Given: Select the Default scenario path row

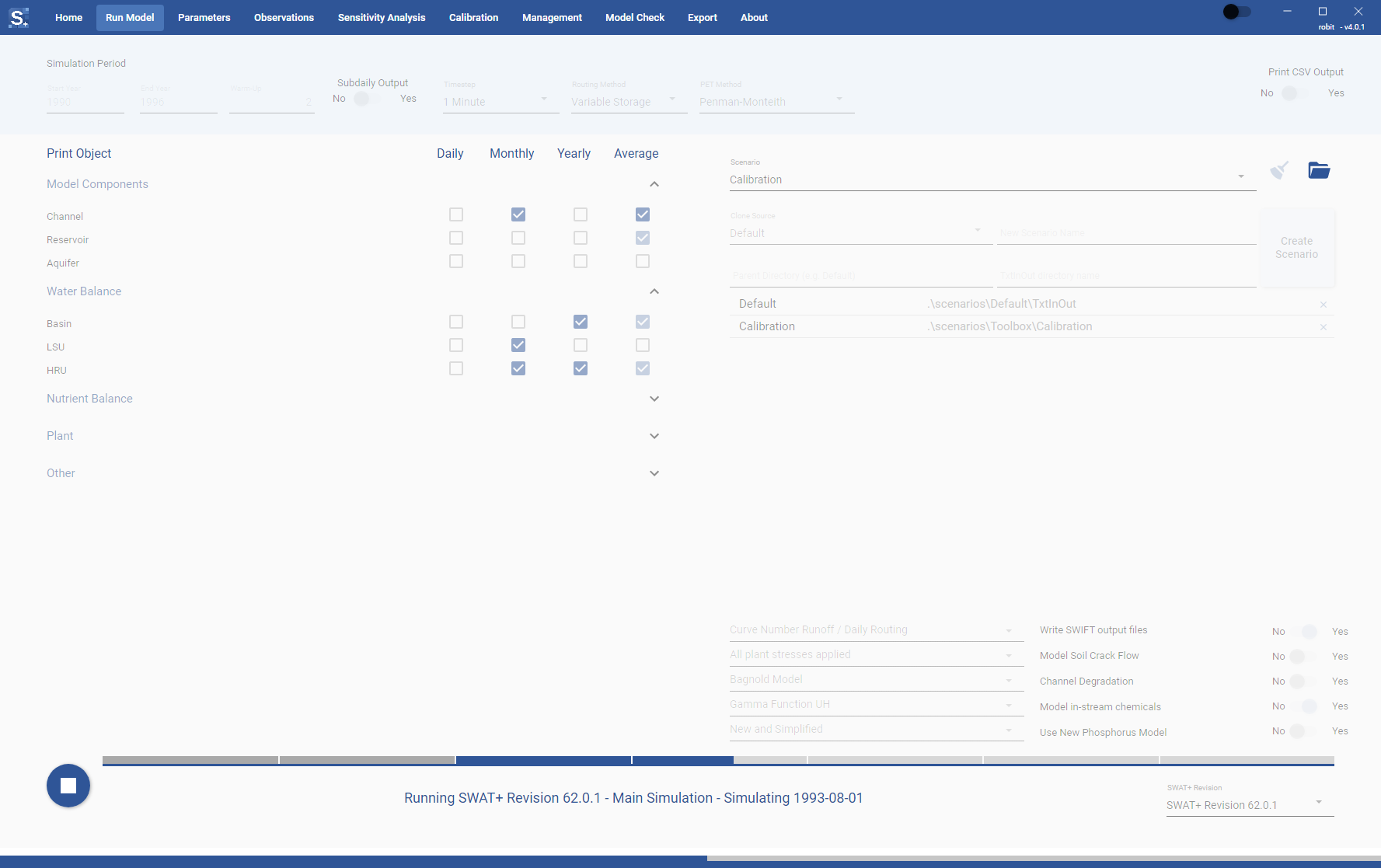Looking at the screenshot, I should [1031, 304].
